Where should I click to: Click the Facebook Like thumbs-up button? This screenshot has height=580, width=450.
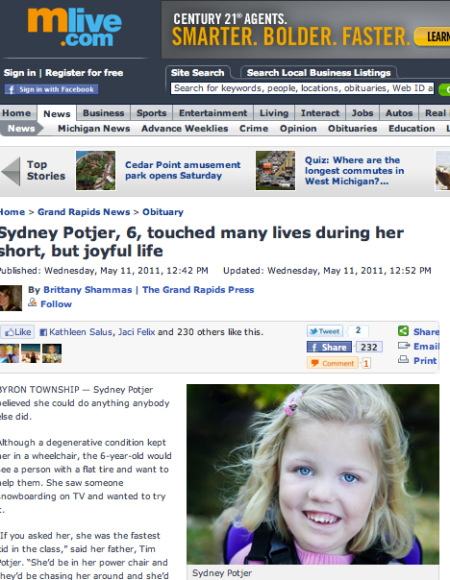click(x=17, y=332)
